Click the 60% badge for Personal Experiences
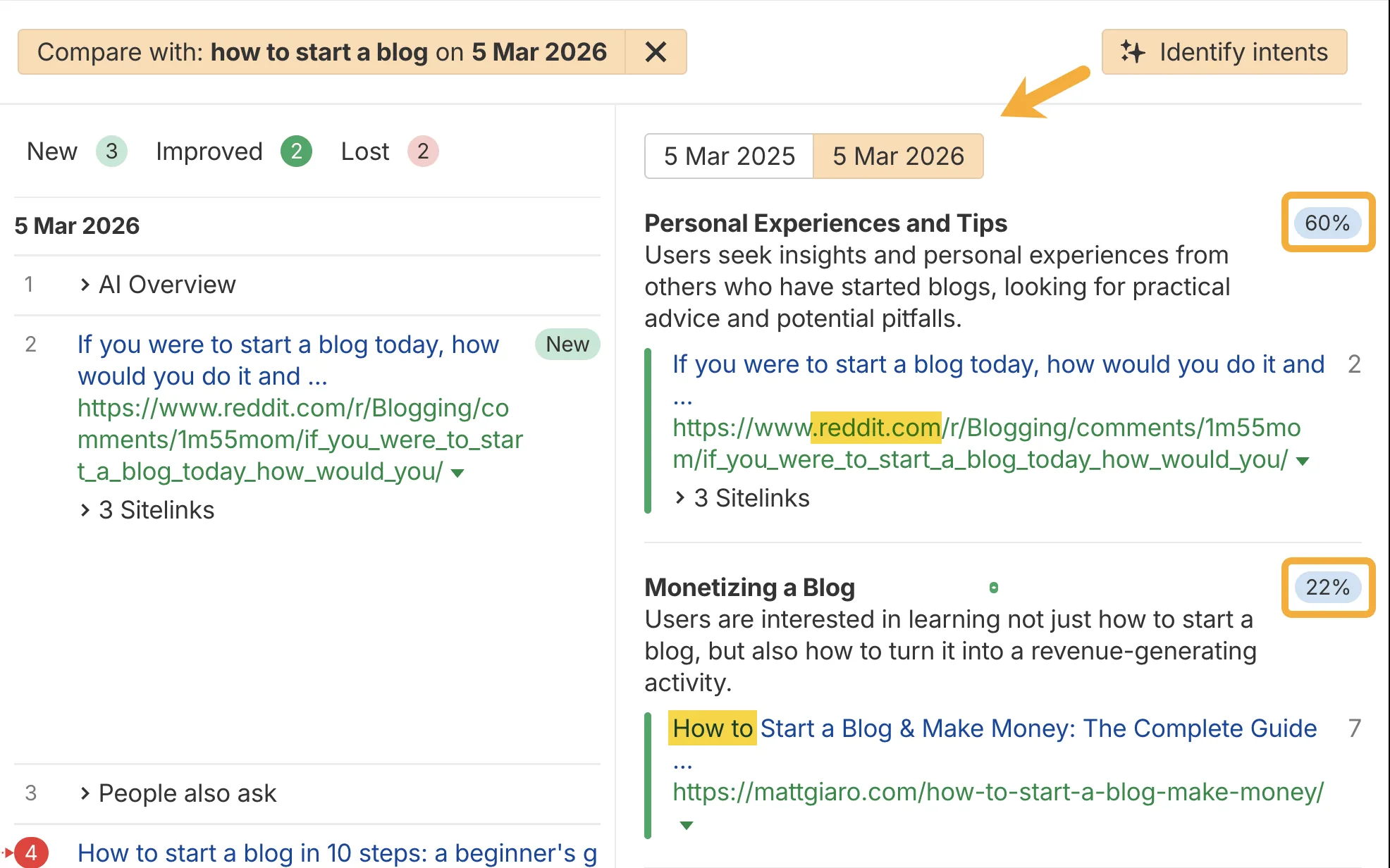This screenshot has width=1390, height=868. click(1327, 223)
